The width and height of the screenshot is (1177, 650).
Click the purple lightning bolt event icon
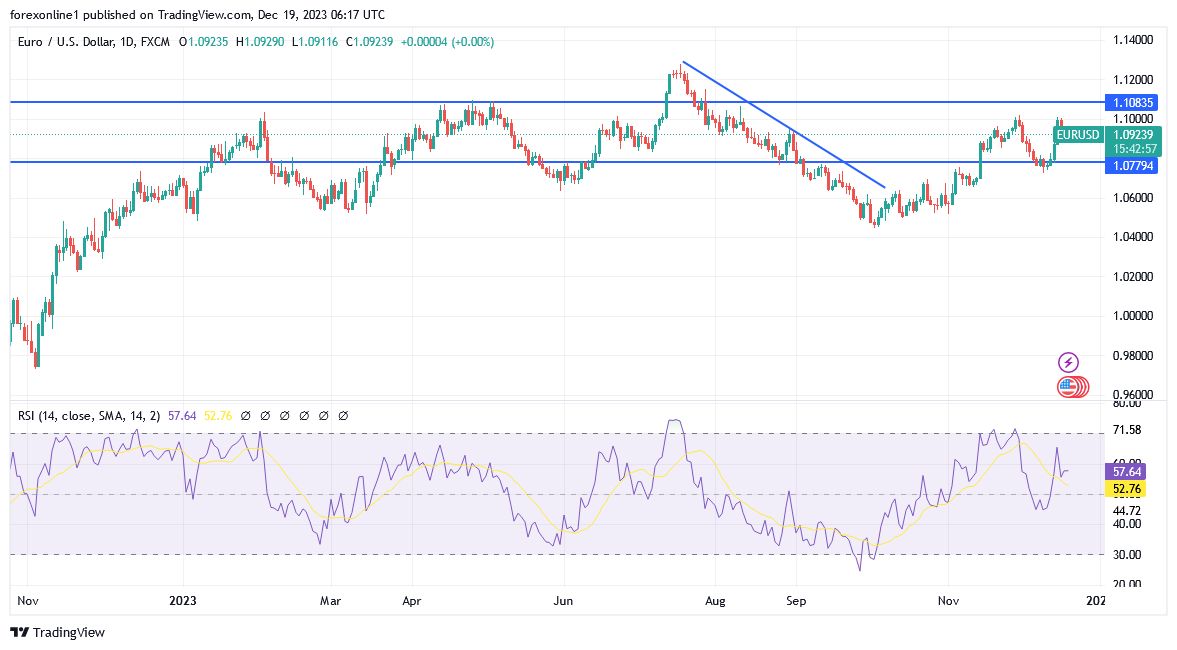click(1069, 363)
